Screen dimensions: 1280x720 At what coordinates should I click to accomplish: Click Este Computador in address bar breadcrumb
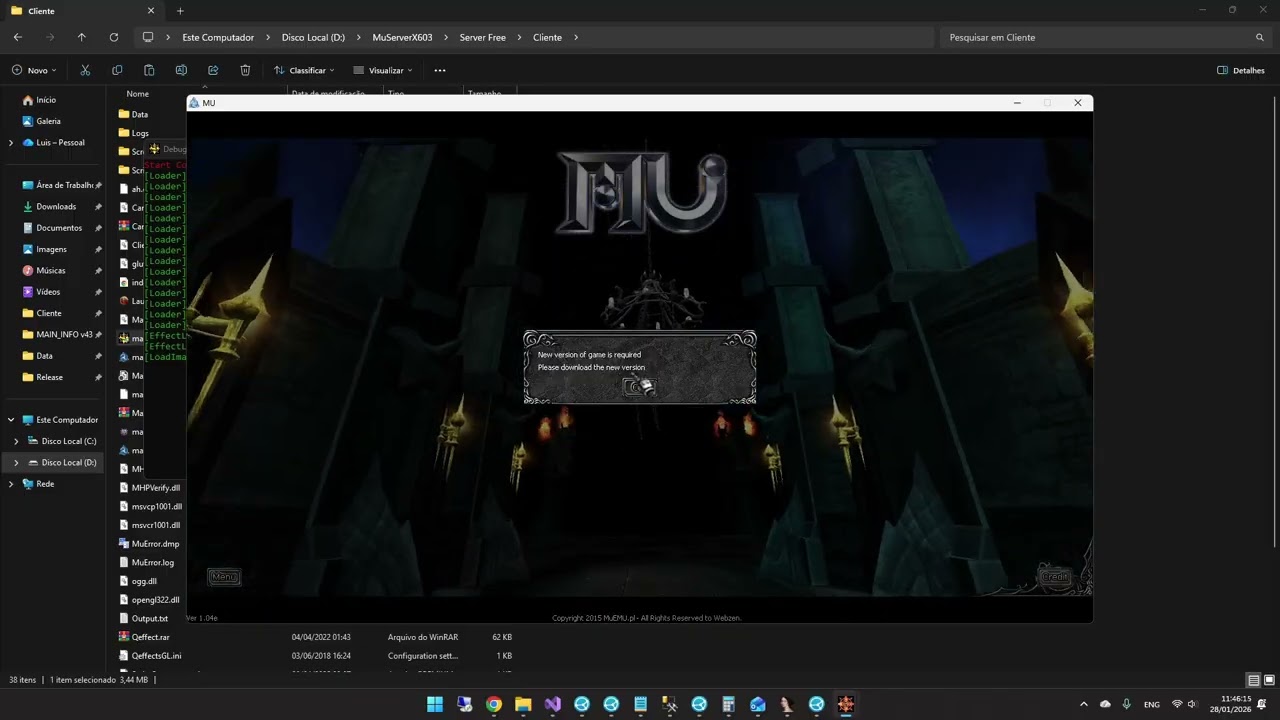tap(218, 37)
